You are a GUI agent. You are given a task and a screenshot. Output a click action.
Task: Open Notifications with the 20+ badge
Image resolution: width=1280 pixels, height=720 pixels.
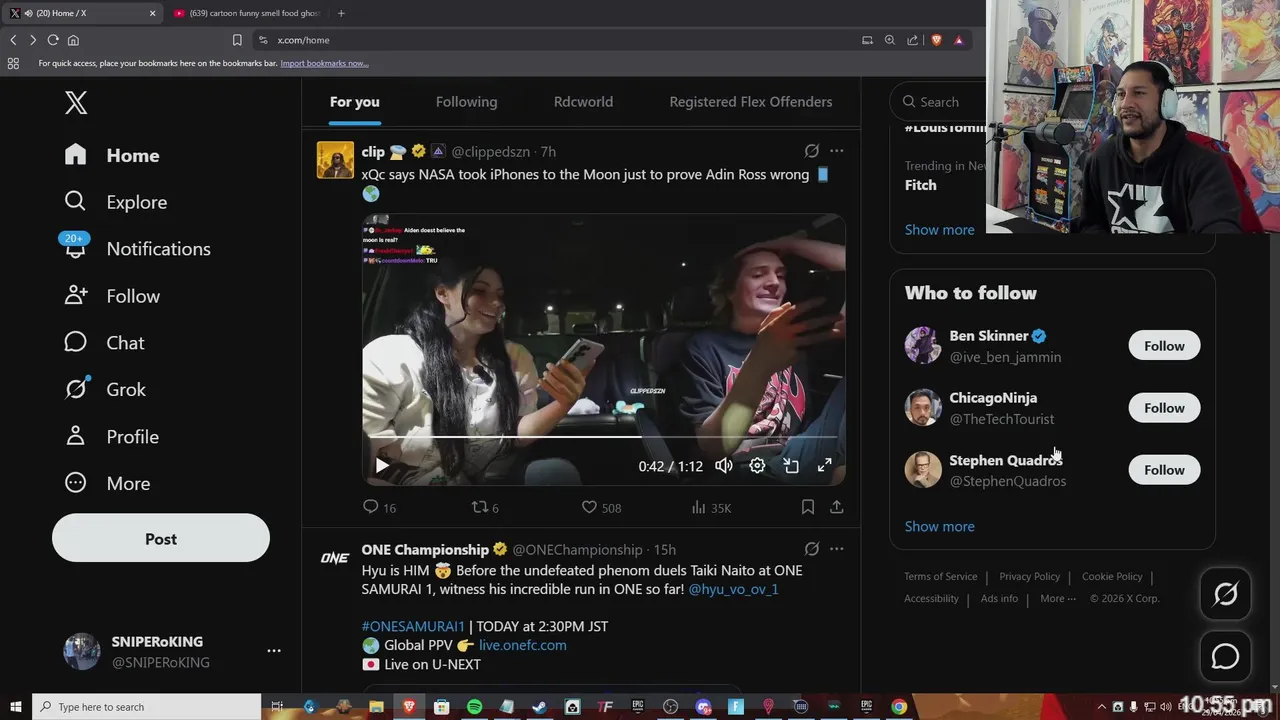coord(137,249)
